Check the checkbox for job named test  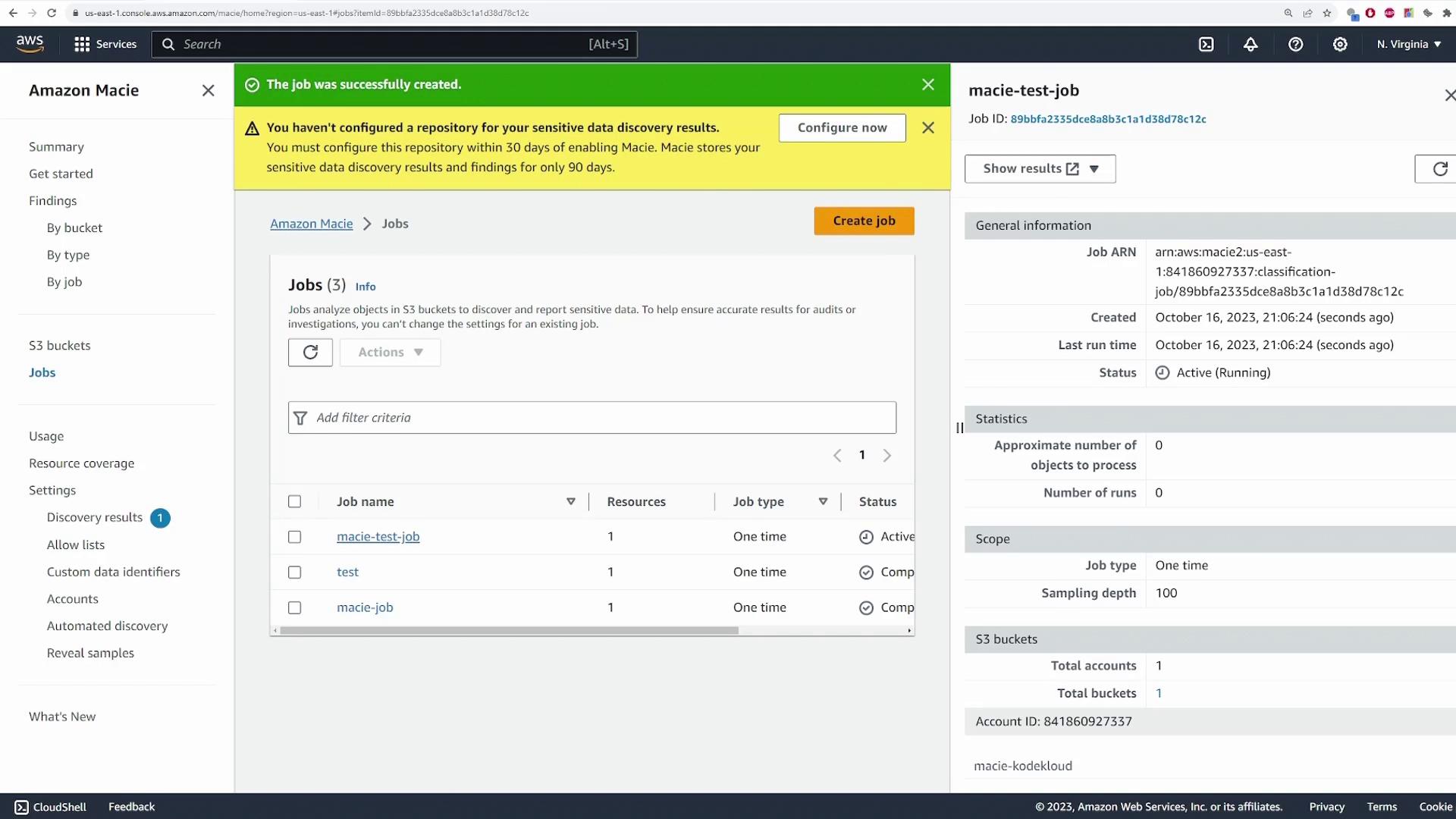(294, 573)
